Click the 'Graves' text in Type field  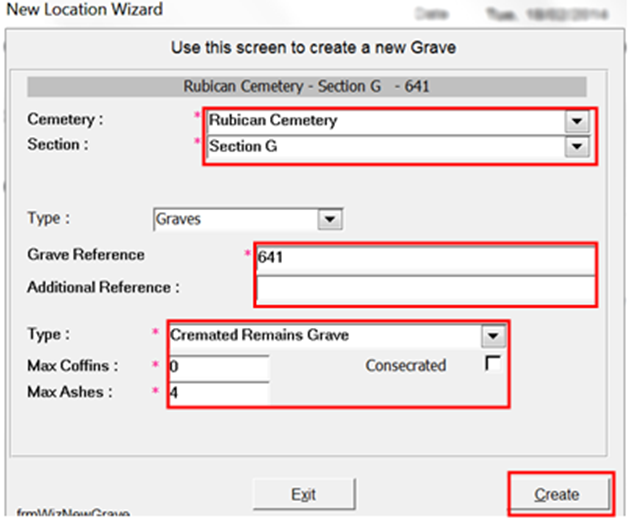(181, 219)
